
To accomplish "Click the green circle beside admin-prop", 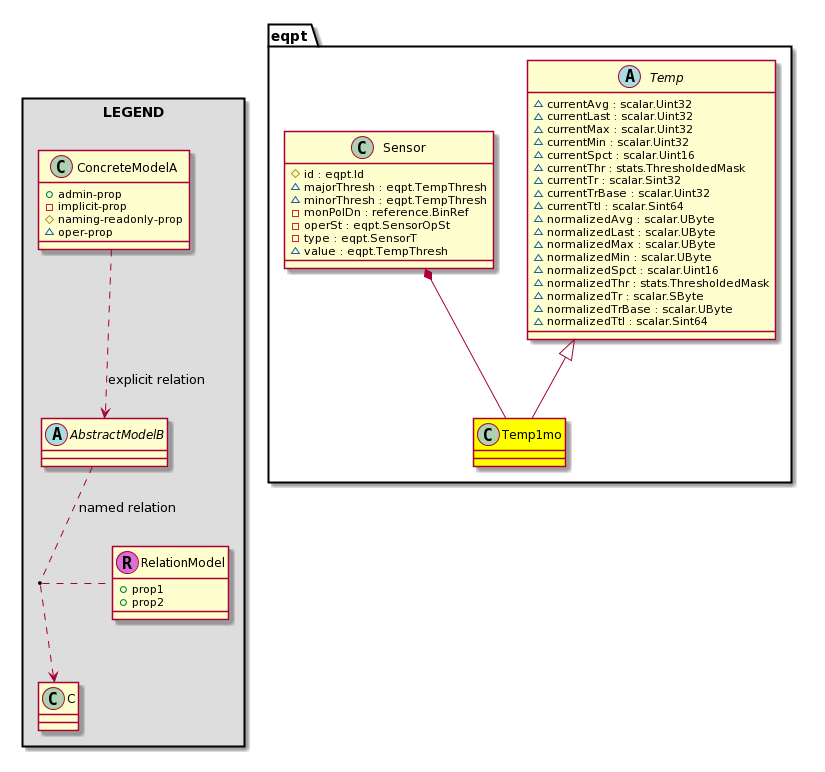I will click(49, 194).
